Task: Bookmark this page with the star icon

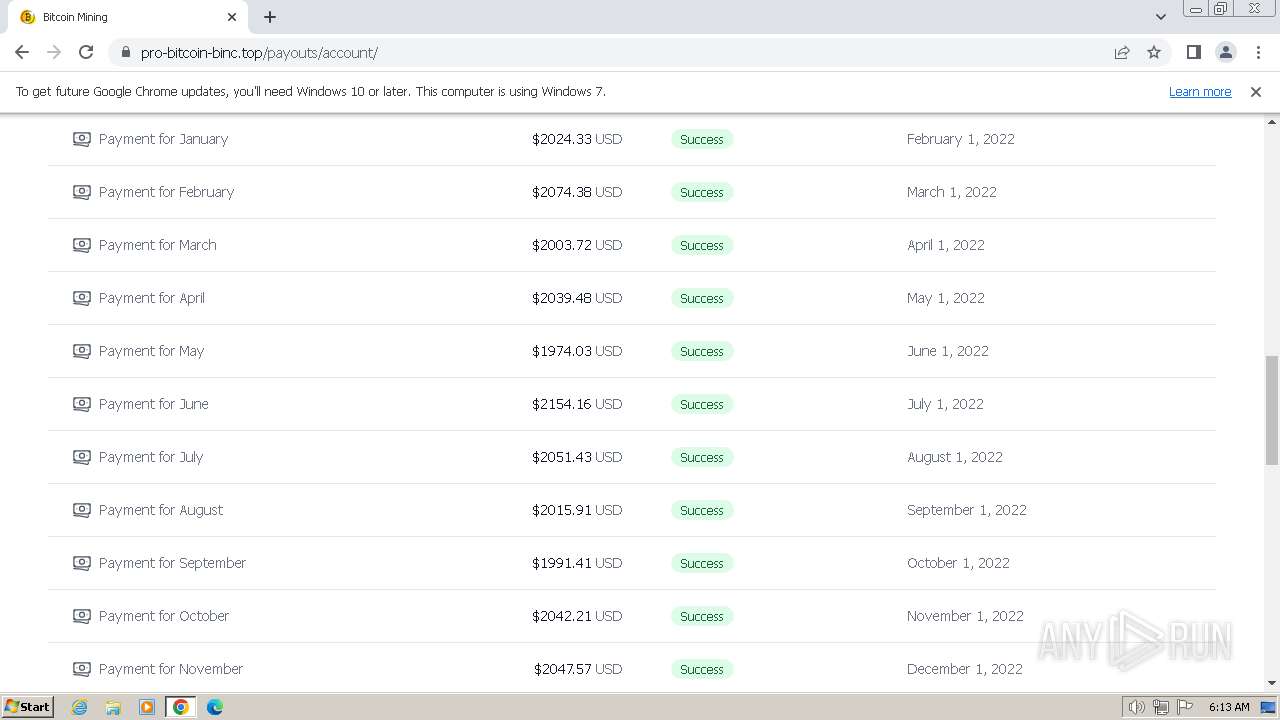Action: 1154,52
